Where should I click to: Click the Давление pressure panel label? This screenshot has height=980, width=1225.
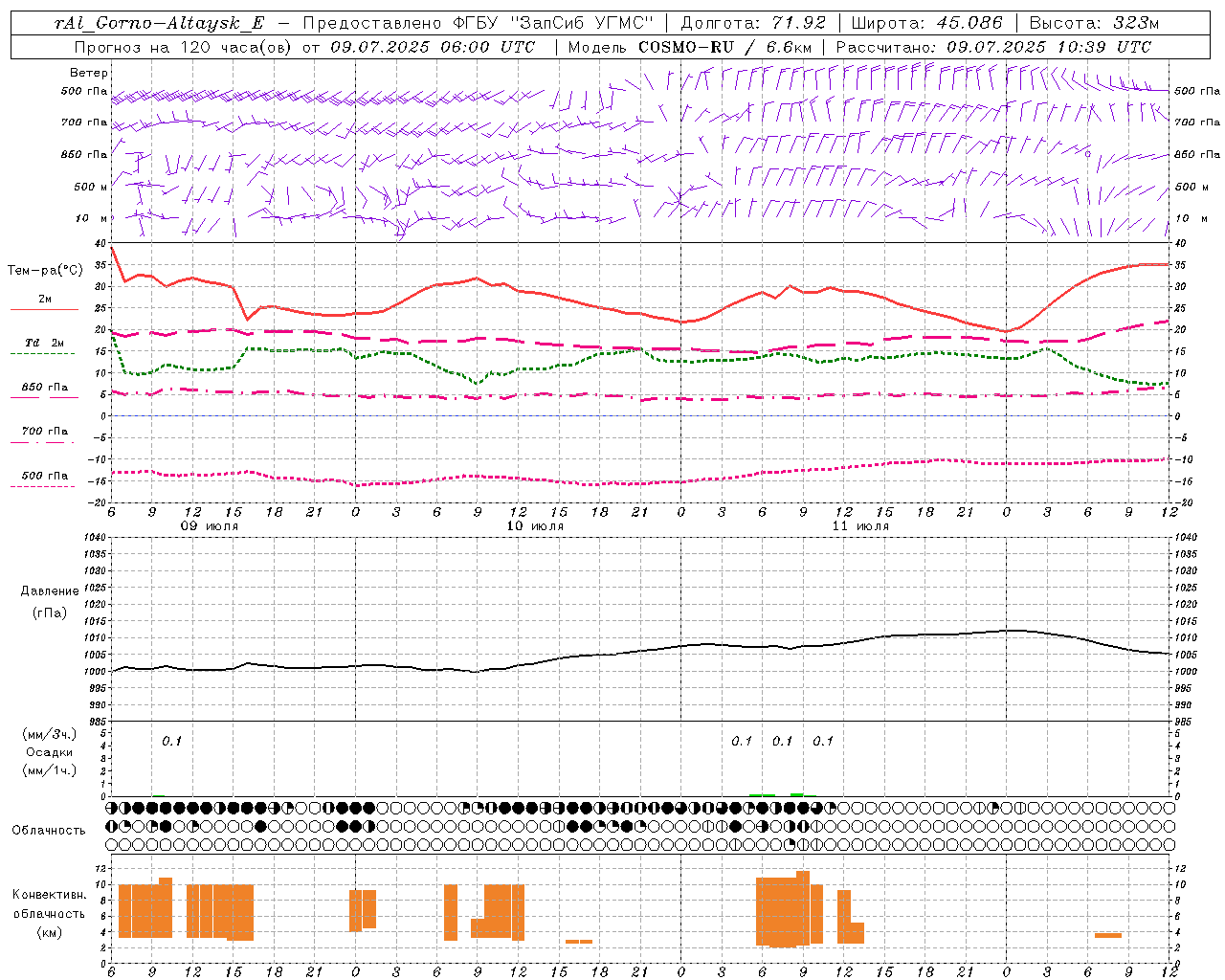click(50, 591)
